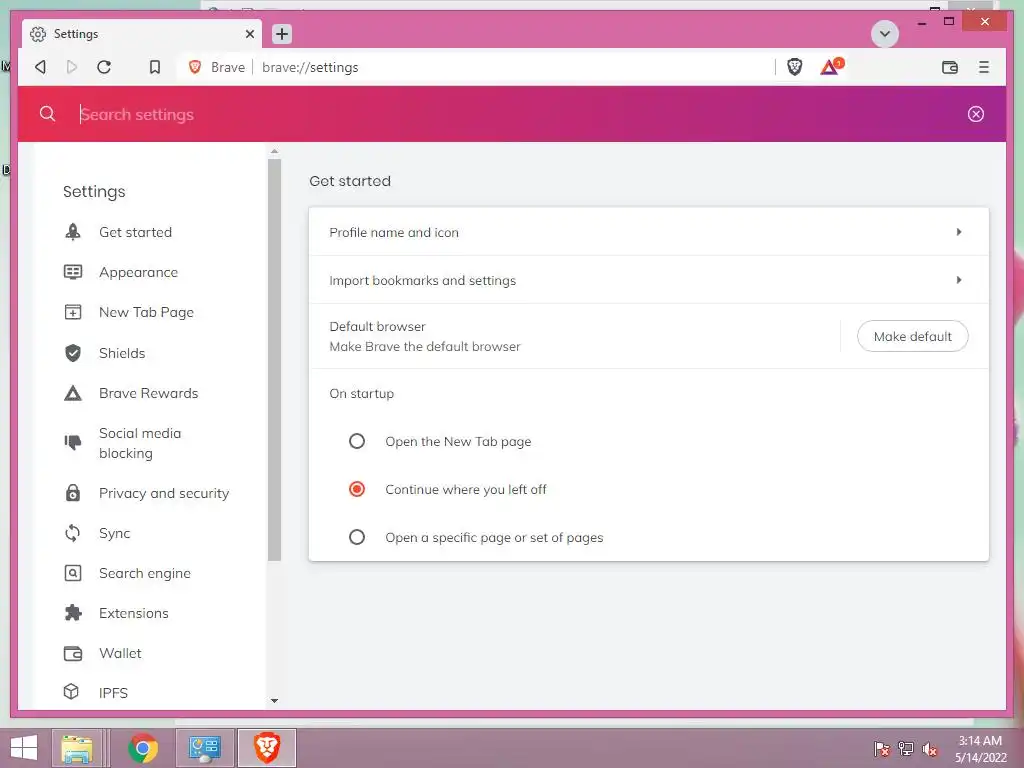Click the puzzle piece Extensions icon

point(72,613)
